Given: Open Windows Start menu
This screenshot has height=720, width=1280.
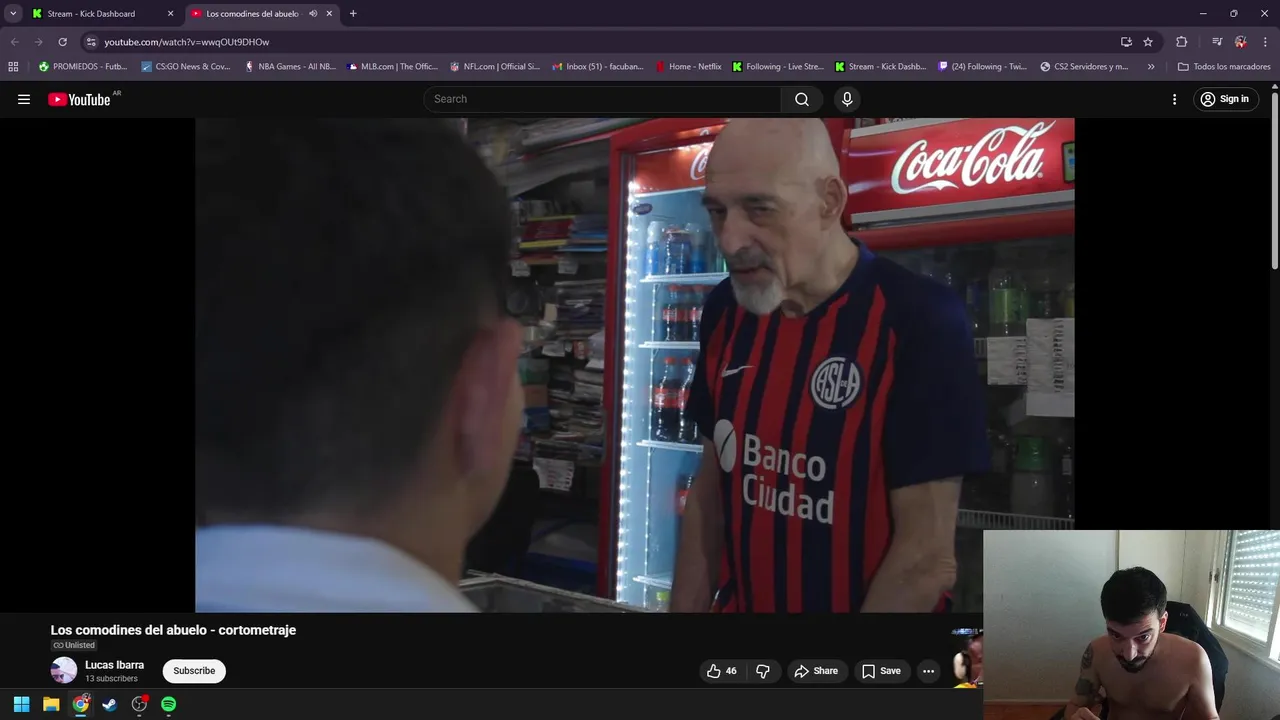Looking at the screenshot, I should pos(21,704).
